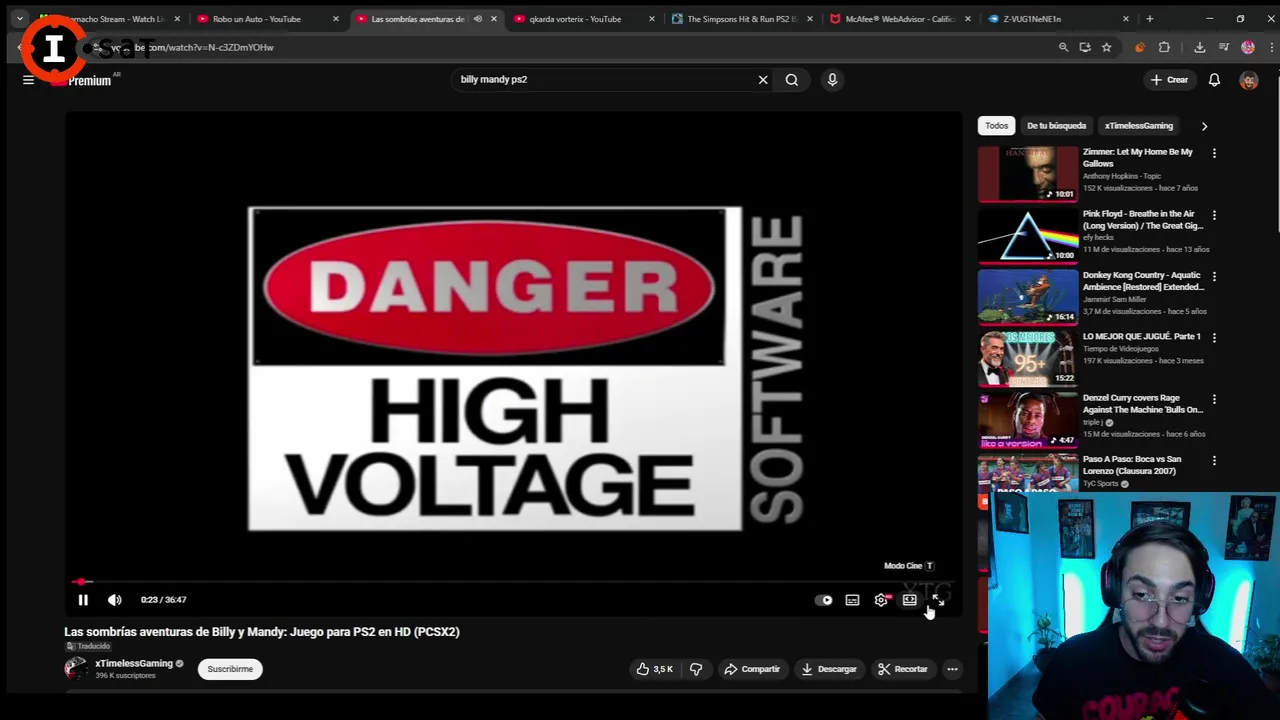
Task: Open options menu for Donkey Kong video
Action: click(1214, 276)
